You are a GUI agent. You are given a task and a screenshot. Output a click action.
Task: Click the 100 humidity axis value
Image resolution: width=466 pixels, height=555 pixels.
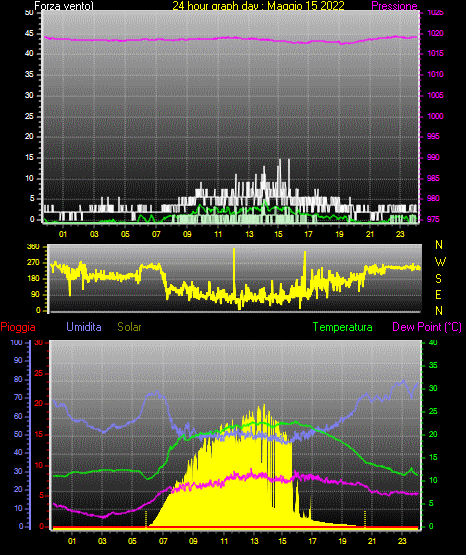(x=17, y=343)
